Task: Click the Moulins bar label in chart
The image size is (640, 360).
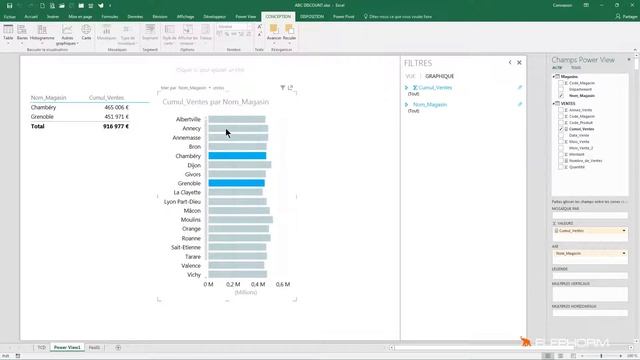Action: pos(191,220)
